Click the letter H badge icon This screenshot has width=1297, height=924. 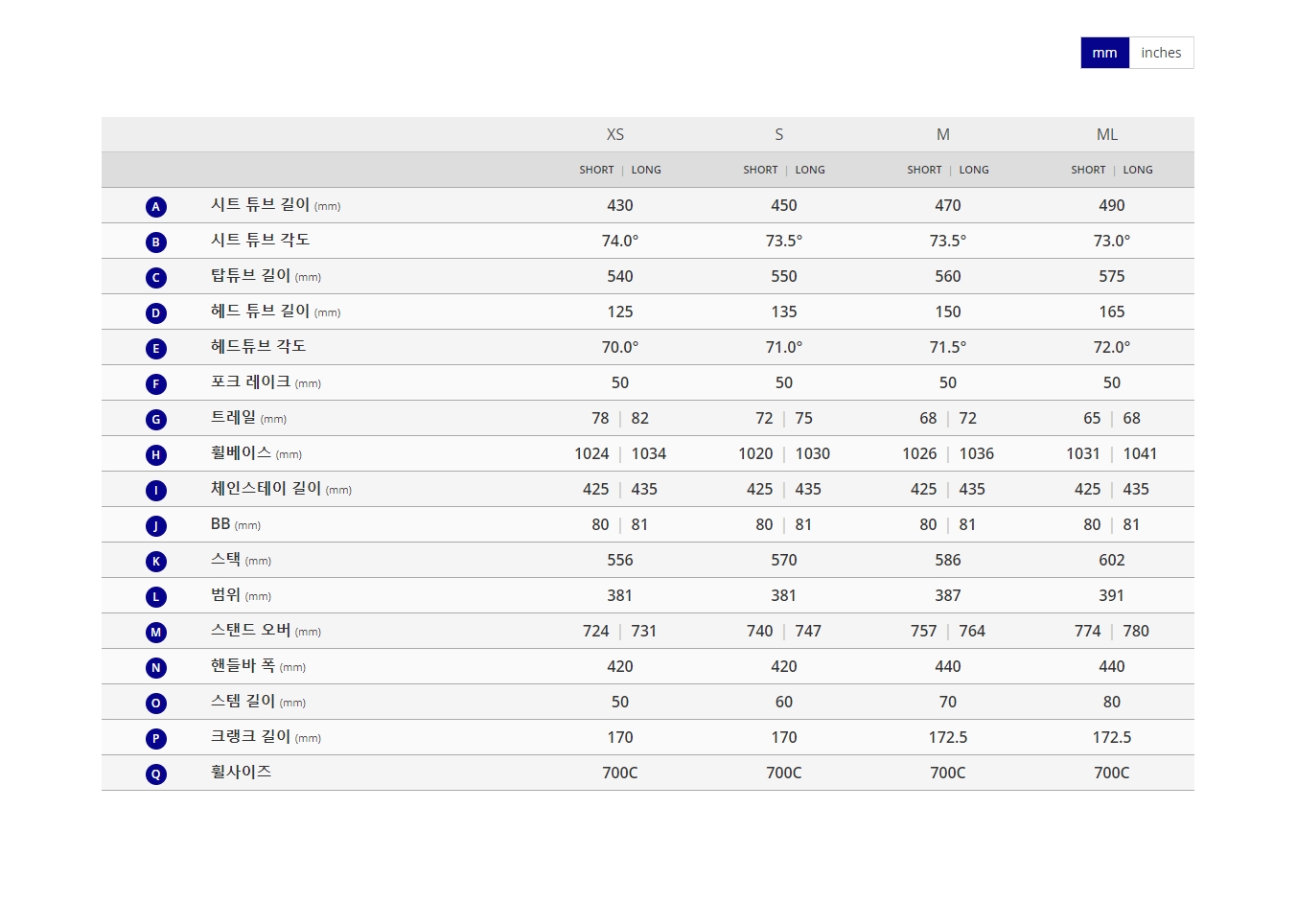point(156,454)
